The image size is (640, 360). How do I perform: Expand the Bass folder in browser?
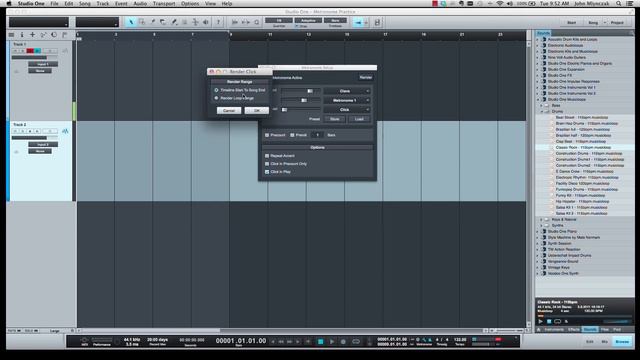(x=542, y=105)
